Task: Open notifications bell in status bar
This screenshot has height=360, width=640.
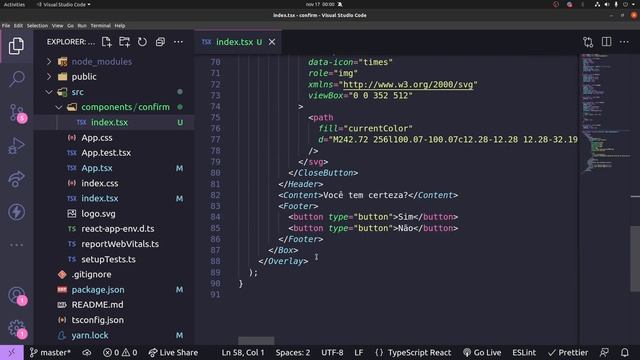Action: (x=624, y=352)
